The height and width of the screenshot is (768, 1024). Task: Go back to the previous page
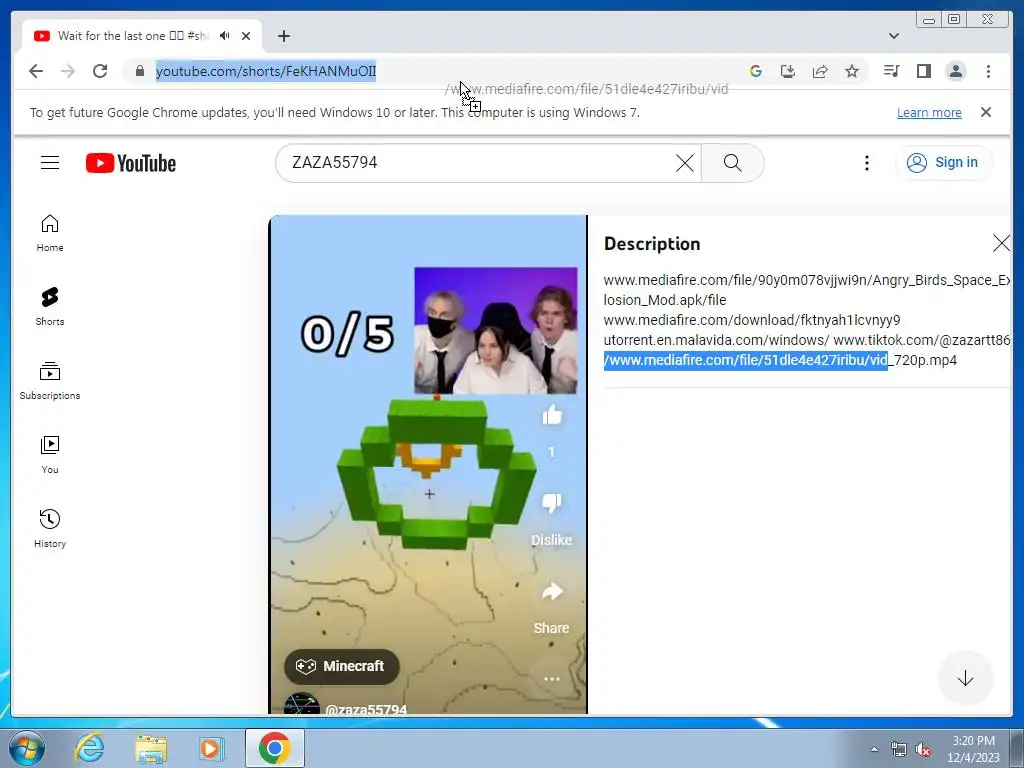pos(36,71)
